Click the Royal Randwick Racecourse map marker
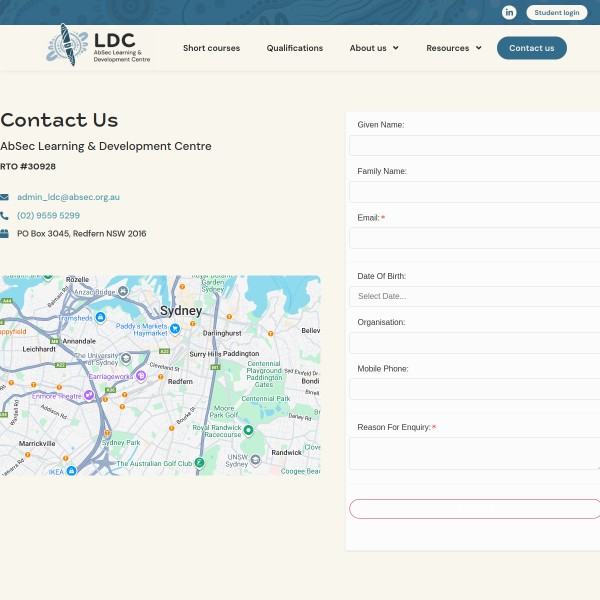This screenshot has width=600, height=600. coord(247,430)
